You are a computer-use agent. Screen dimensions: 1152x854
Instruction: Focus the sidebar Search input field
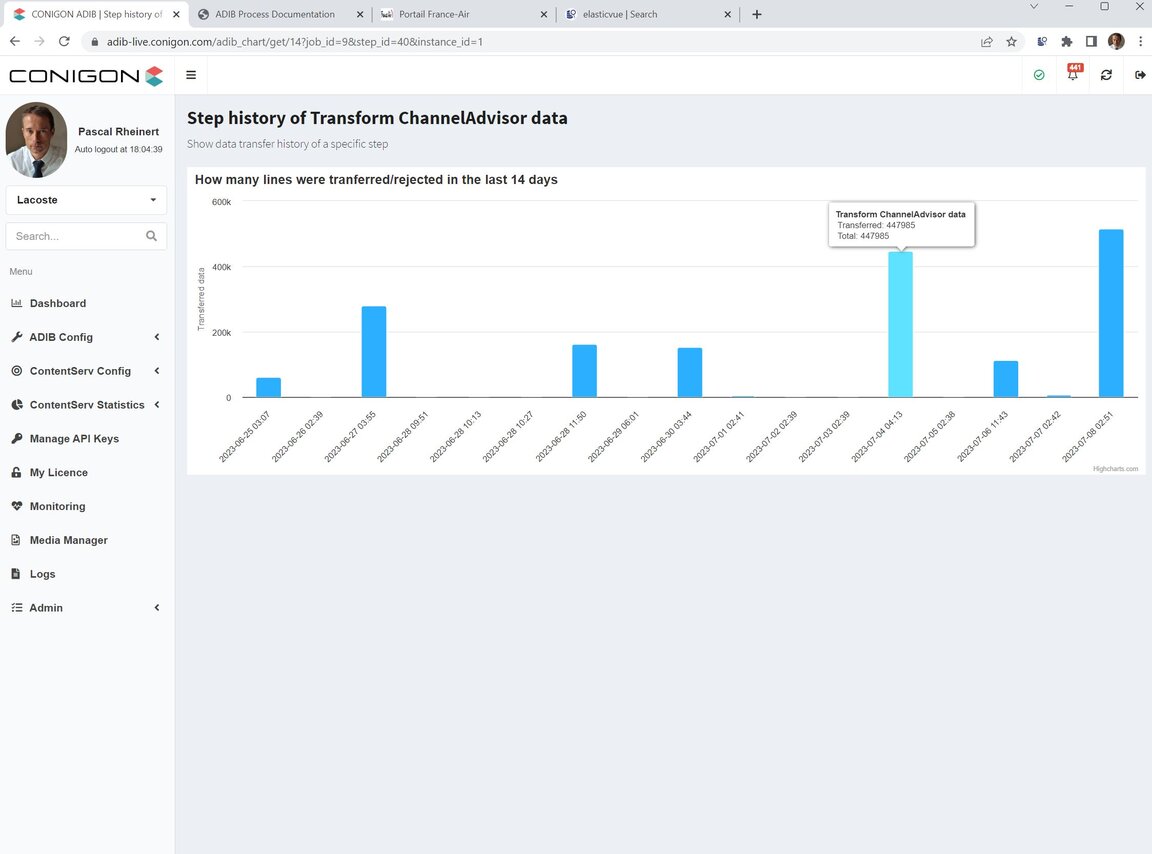[77, 236]
